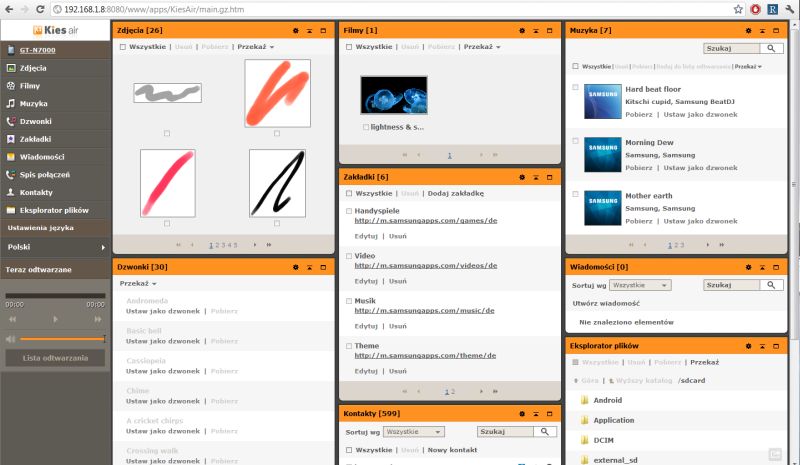Screen dimensions: 800x465
Task: Click the Kontakty person icon in sidebar
Action: click(x=10, y=192)
